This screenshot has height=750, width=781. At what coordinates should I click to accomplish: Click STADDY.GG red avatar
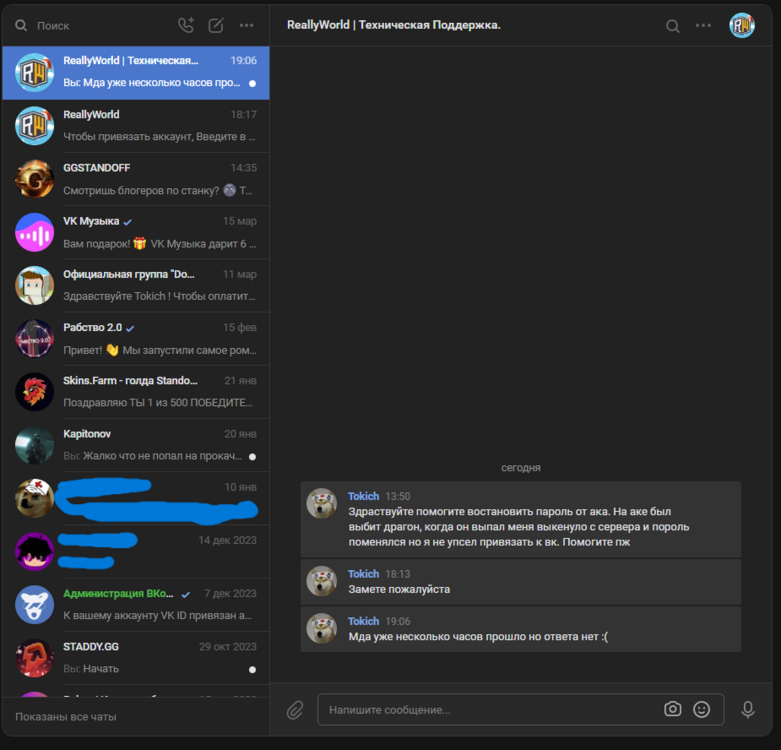tap(34, 658)
